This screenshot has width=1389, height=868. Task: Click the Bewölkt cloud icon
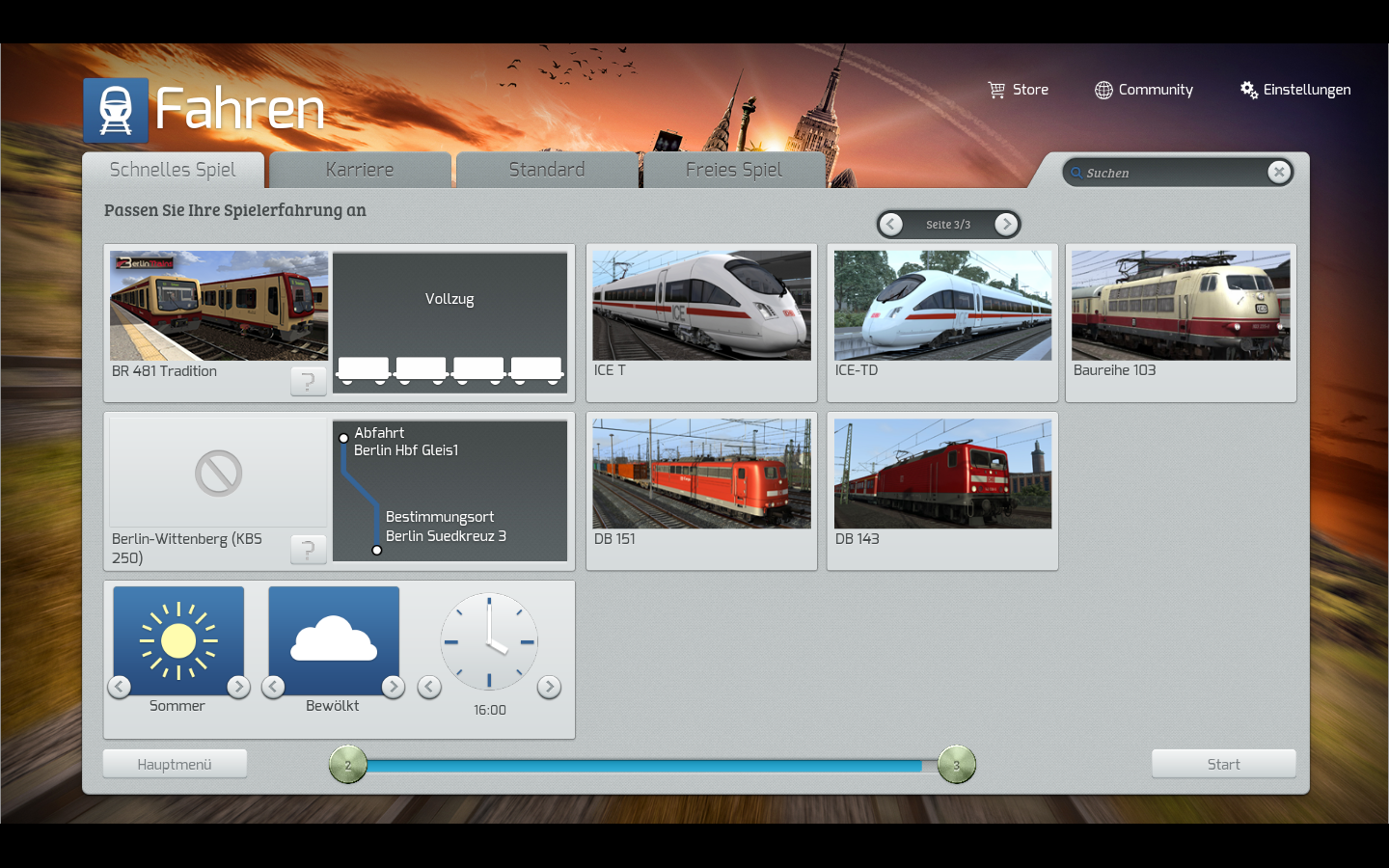(x=334, y=640)
